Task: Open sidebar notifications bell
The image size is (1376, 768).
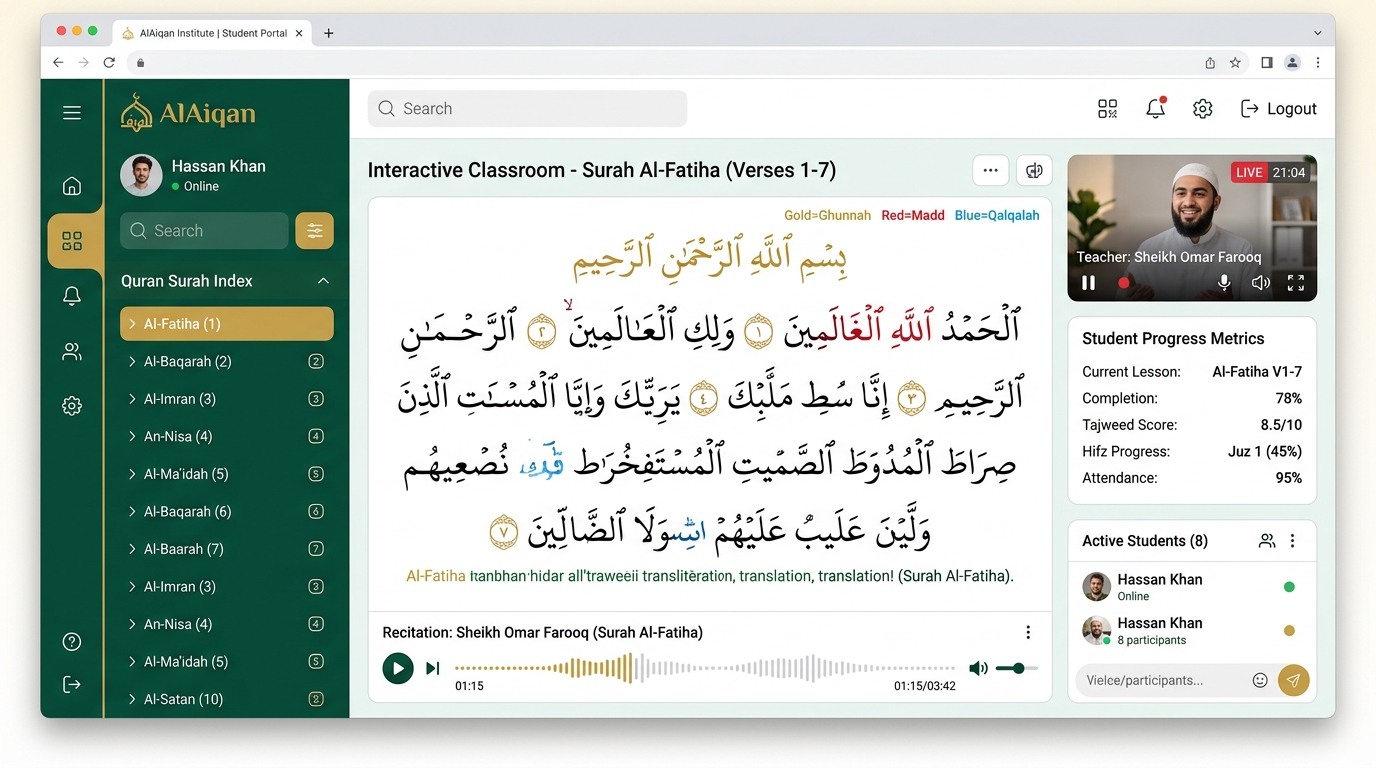Action: click(72, 296)
